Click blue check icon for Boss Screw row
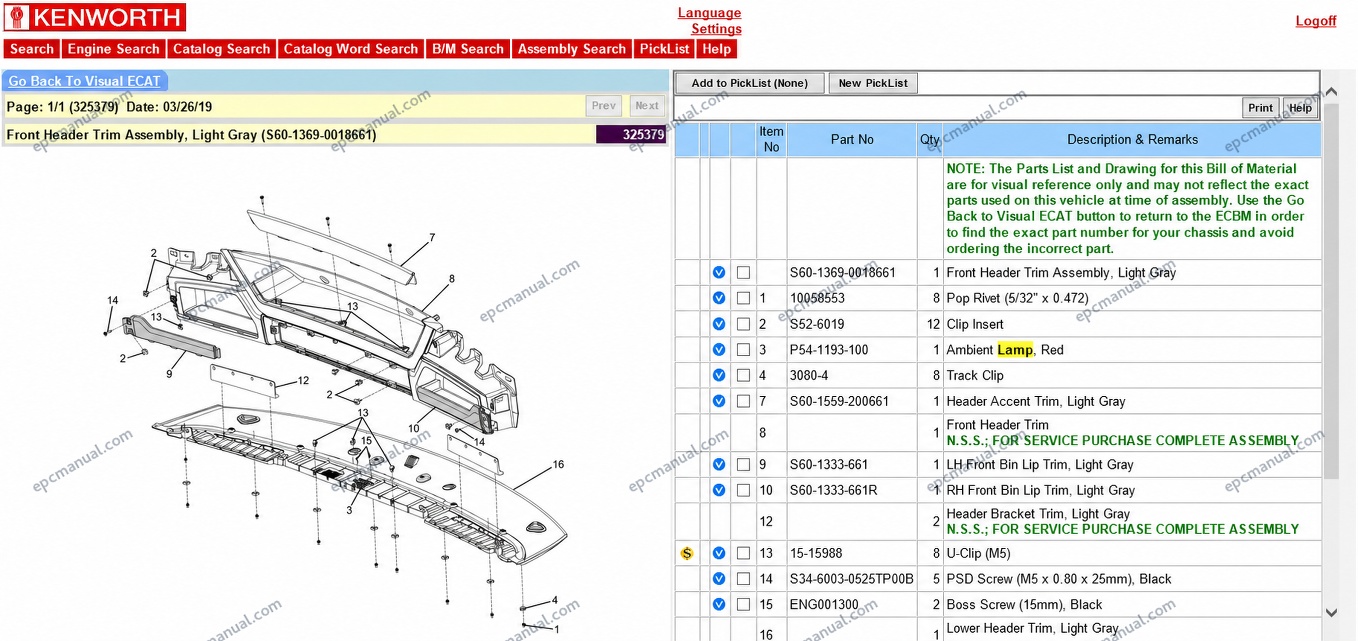The height and width of the screenshot is (641, 1358). pyautogui.click(x=719, y=605)
